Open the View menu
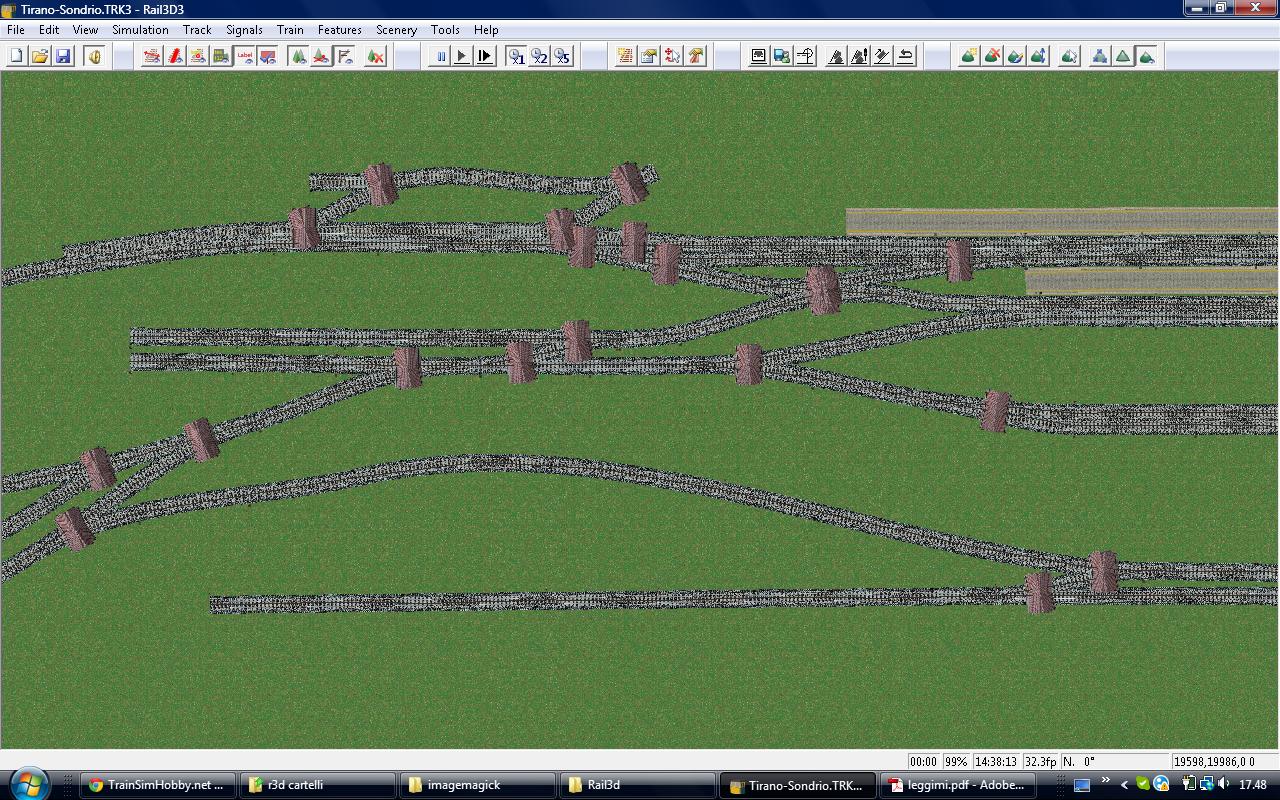The image size is (1280, 800). click(85, 30)
